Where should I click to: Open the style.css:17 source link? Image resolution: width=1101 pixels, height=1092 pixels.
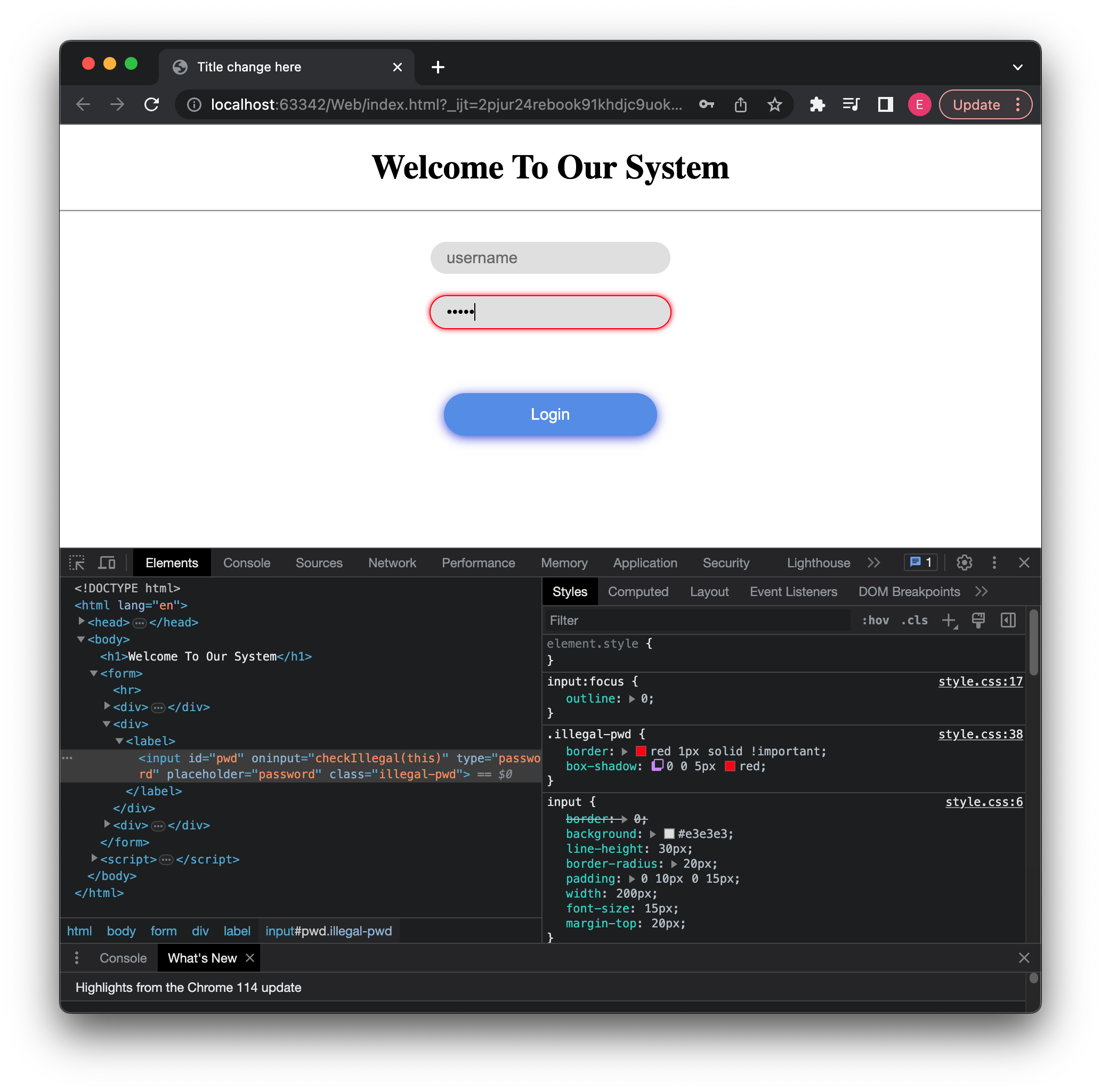tap(980, 681)
